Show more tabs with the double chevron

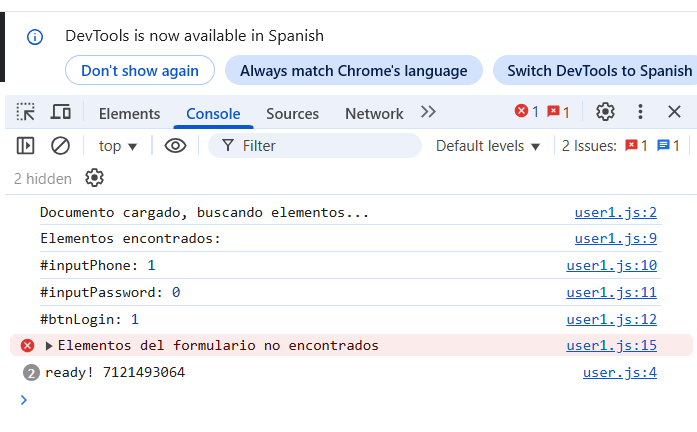tap(428, 112)
